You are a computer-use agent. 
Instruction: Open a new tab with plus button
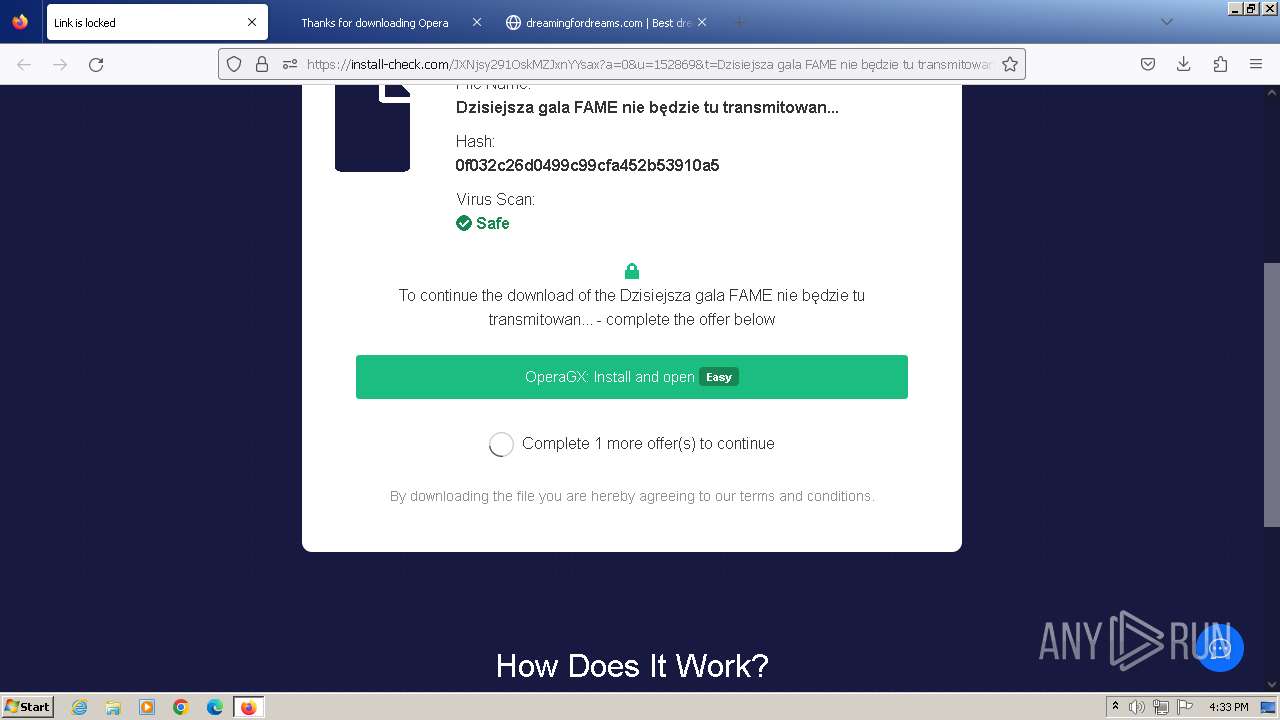740,22
